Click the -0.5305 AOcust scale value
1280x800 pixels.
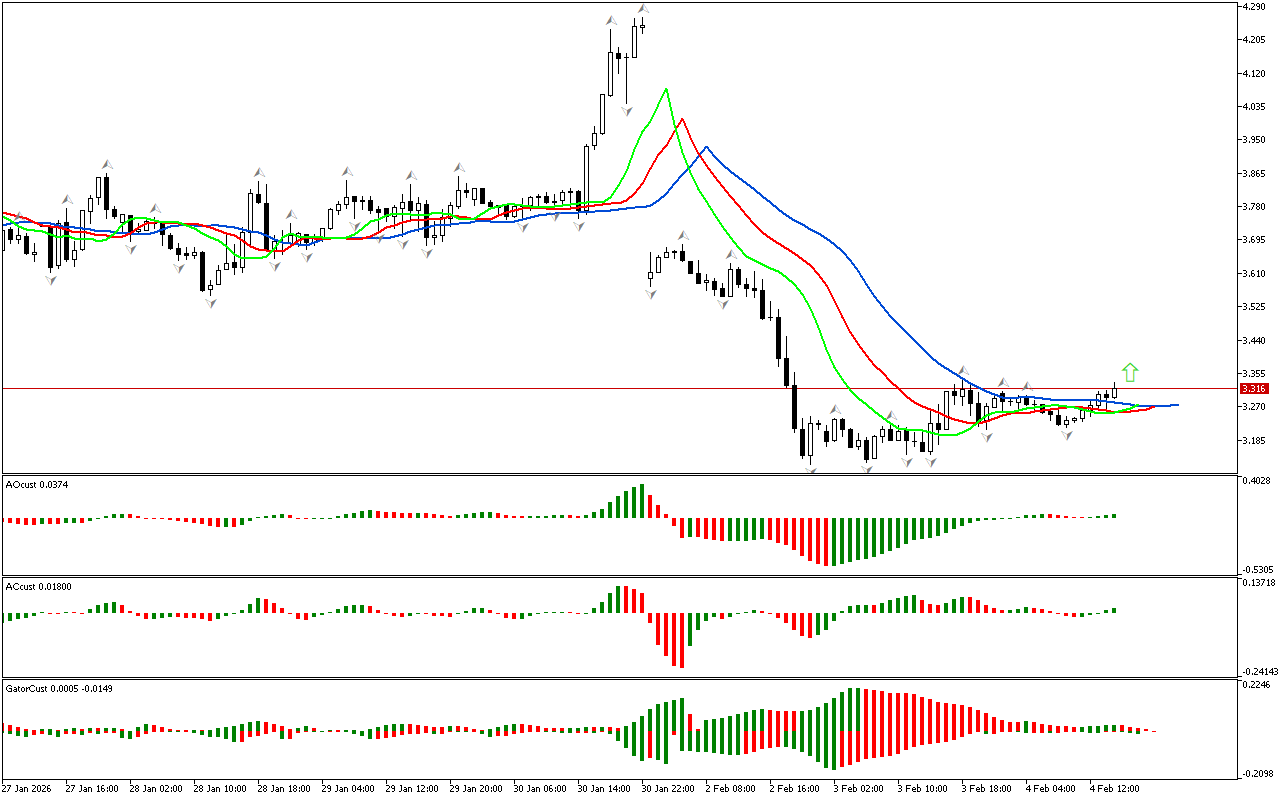pyautogui.click(x=1256, y=569)
